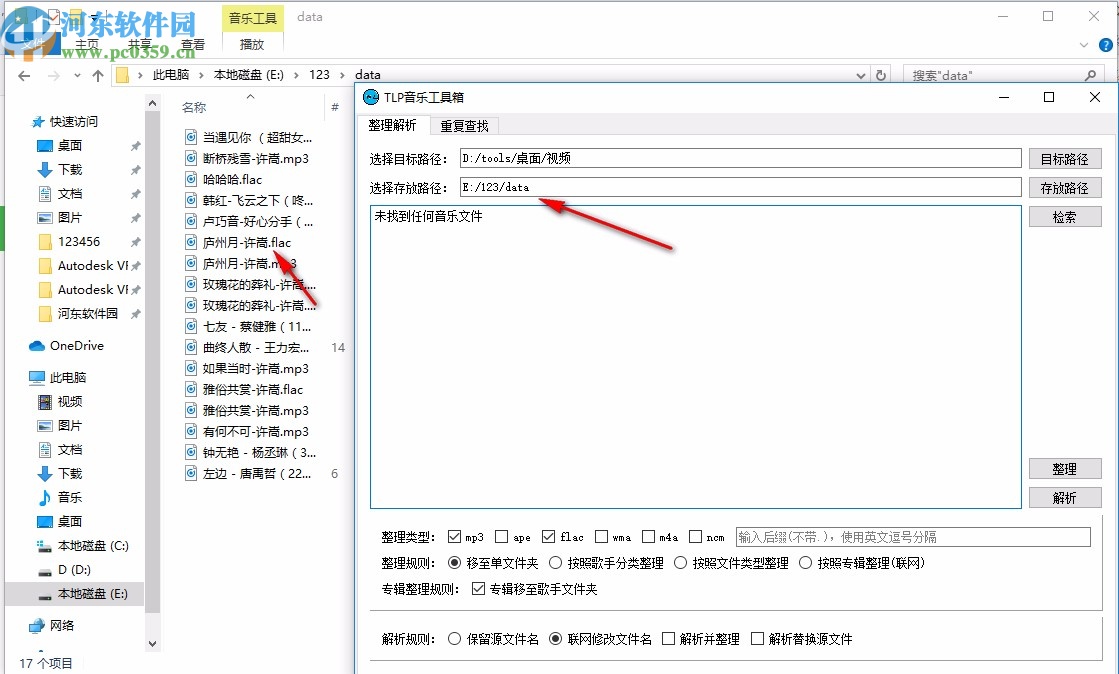Open recent locations dropdown beside forward arrow

[76, 75]
